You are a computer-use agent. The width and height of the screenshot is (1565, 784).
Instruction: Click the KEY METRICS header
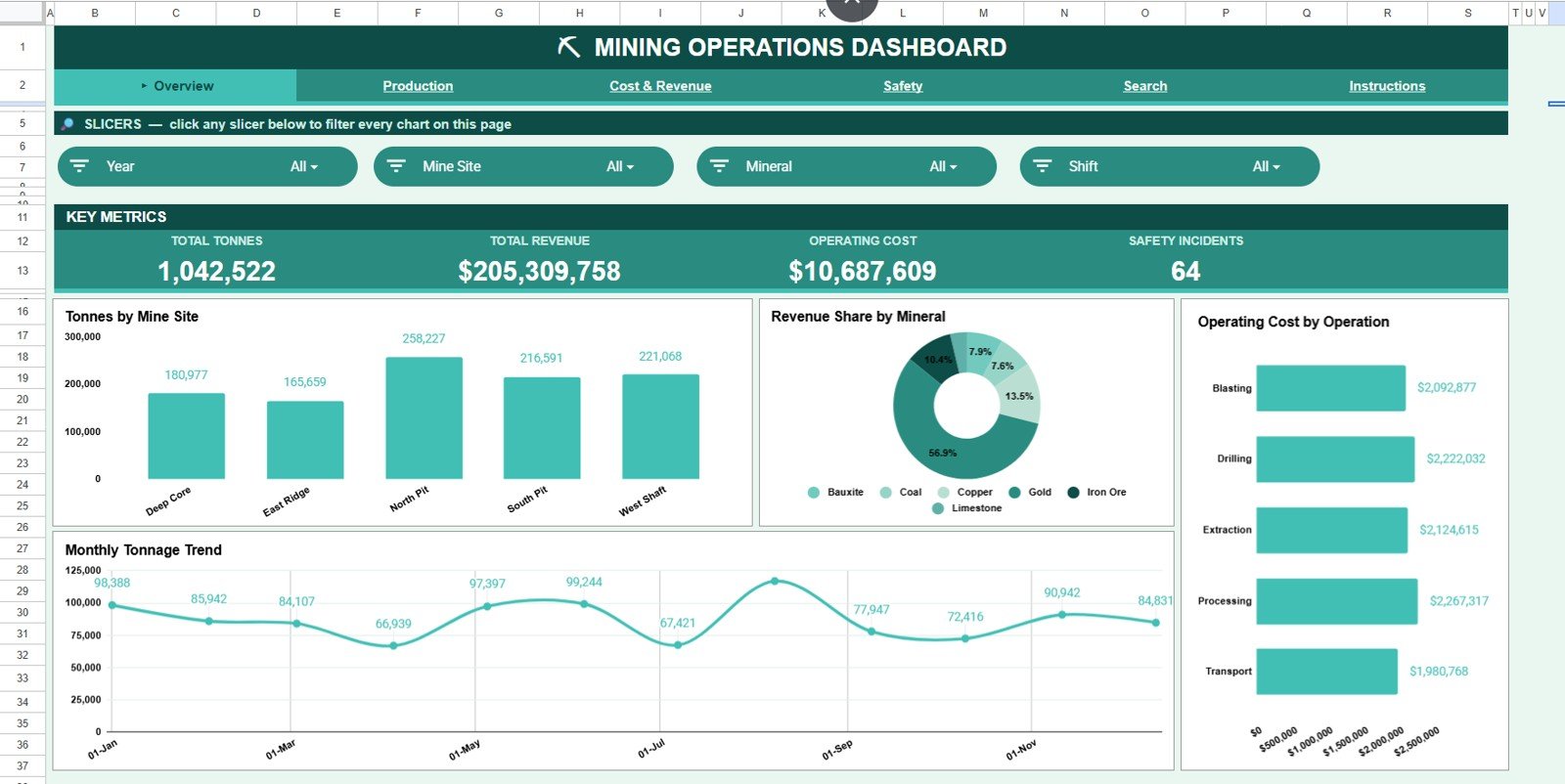[x=116, y=217]
